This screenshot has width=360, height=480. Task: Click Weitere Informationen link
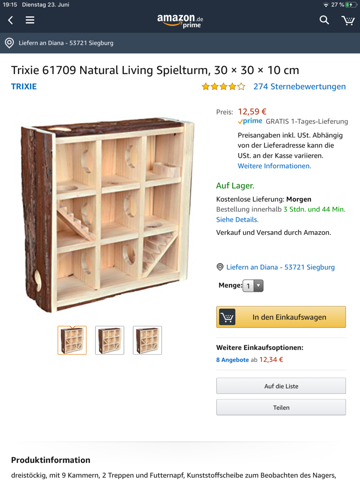point(274,166)
